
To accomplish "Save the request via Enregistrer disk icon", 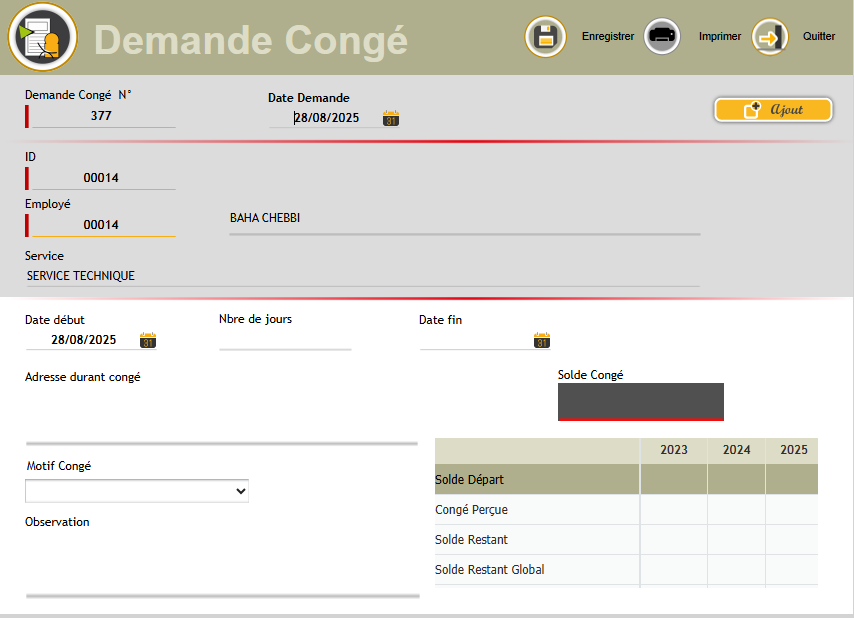I will 545,36.
